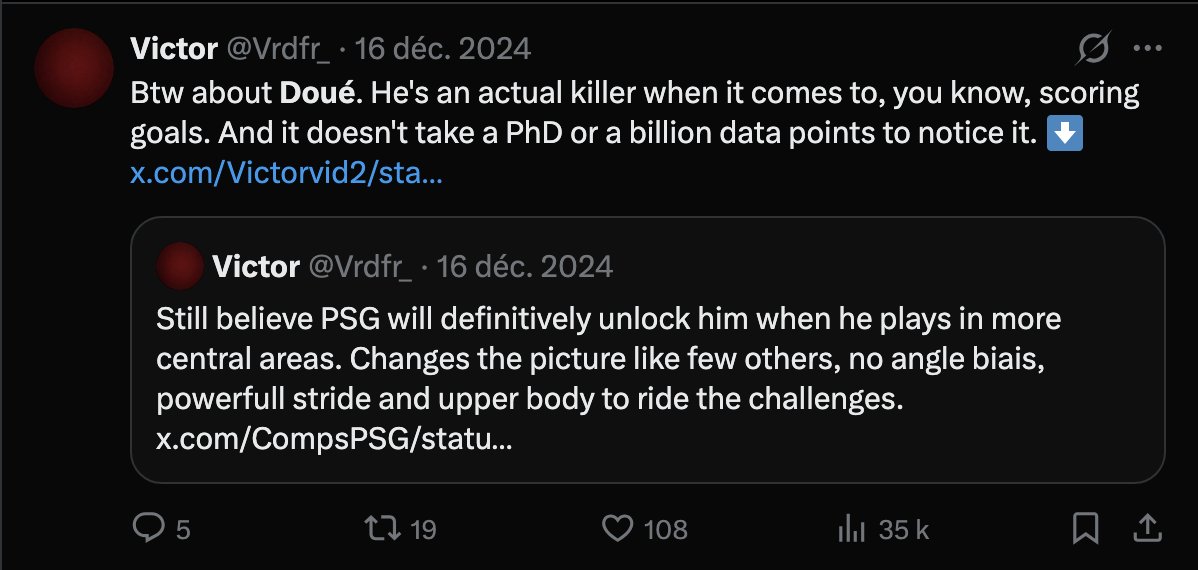This screenshot has width=1198, height=570.
Task: Open the quoted post's small avatar
Action: [x=180, y=266]
